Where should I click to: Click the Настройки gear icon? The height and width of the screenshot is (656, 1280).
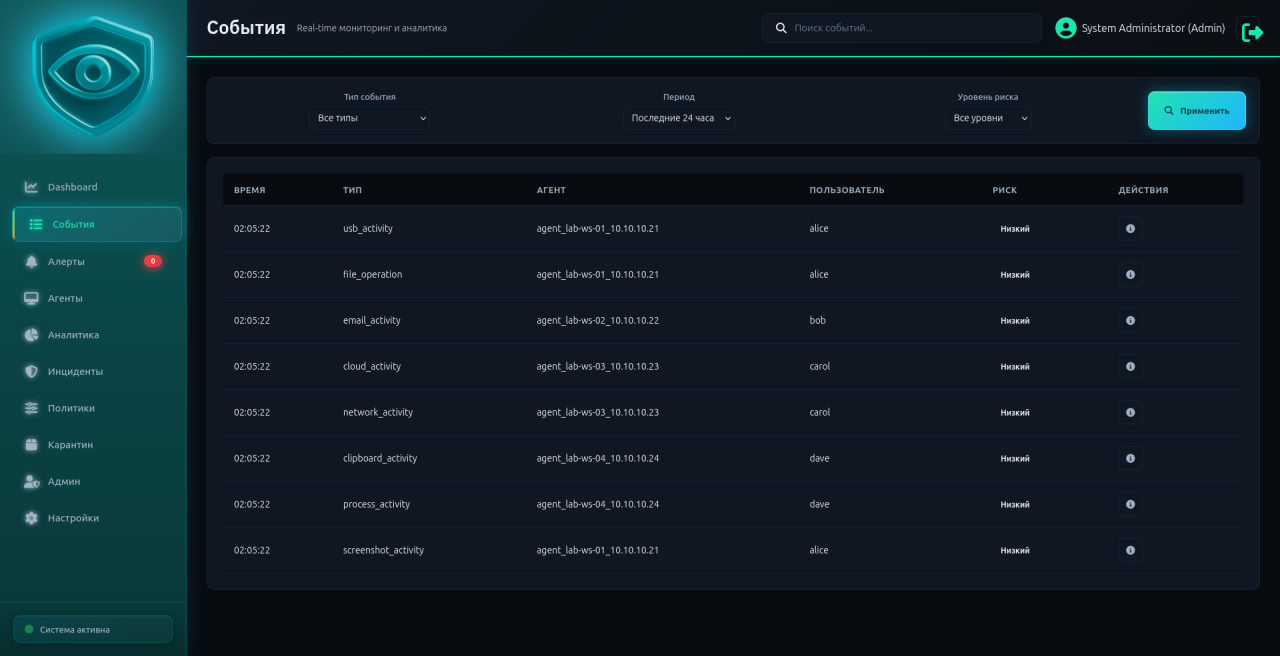(31, 518)
